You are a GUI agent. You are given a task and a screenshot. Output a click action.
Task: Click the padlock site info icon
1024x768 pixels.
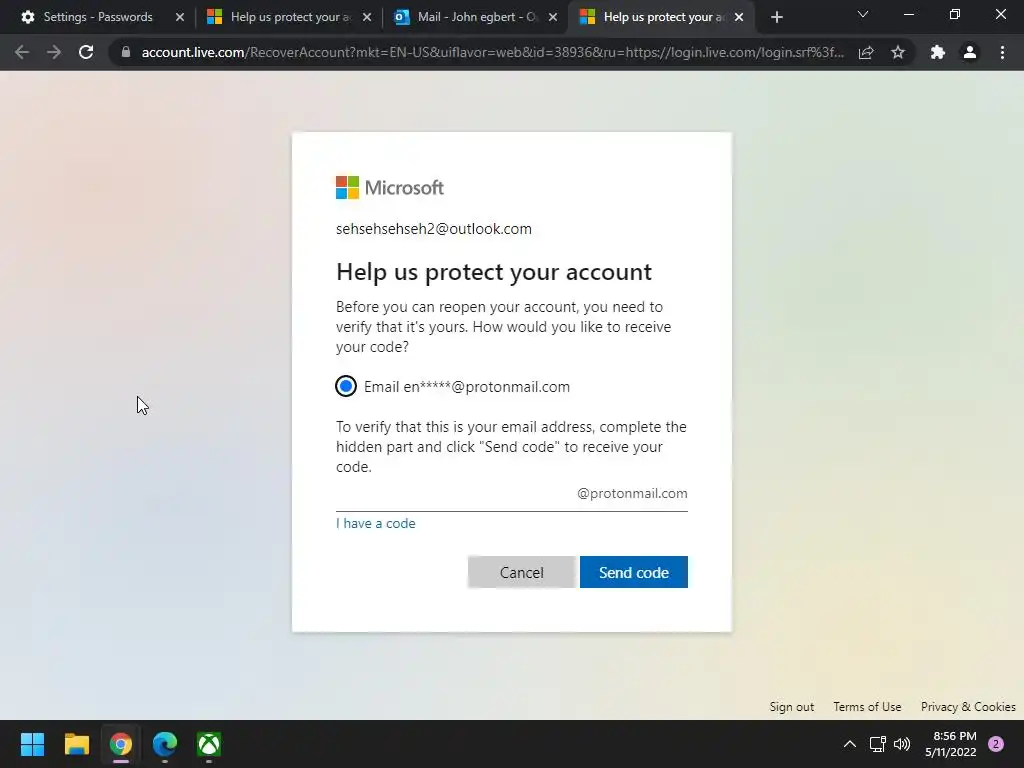[x=126, y=52]
